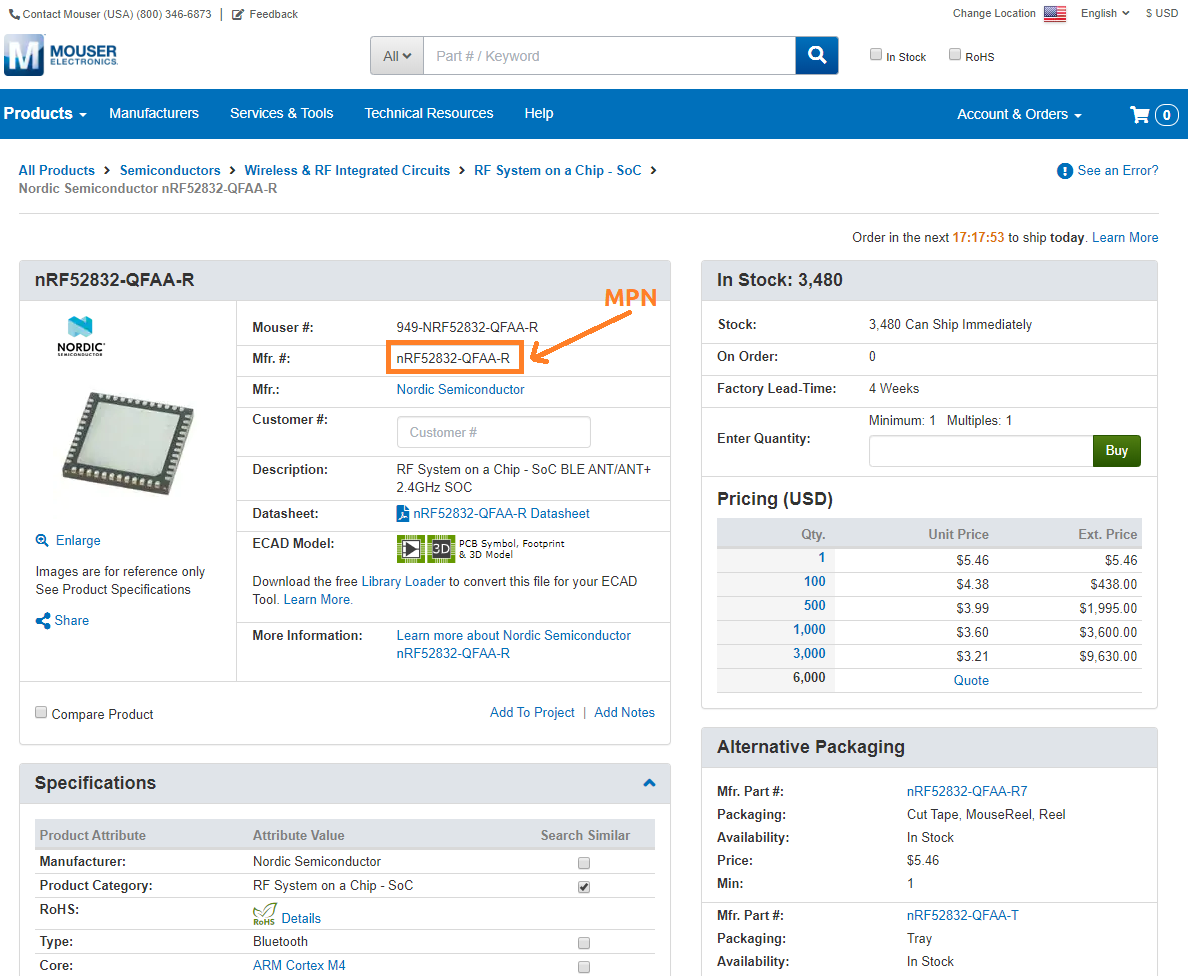This screenshot has width=1188, height=976.
Task: Click Learn more about Nordic Semiconductor link
Action: (x=513, y=645)
